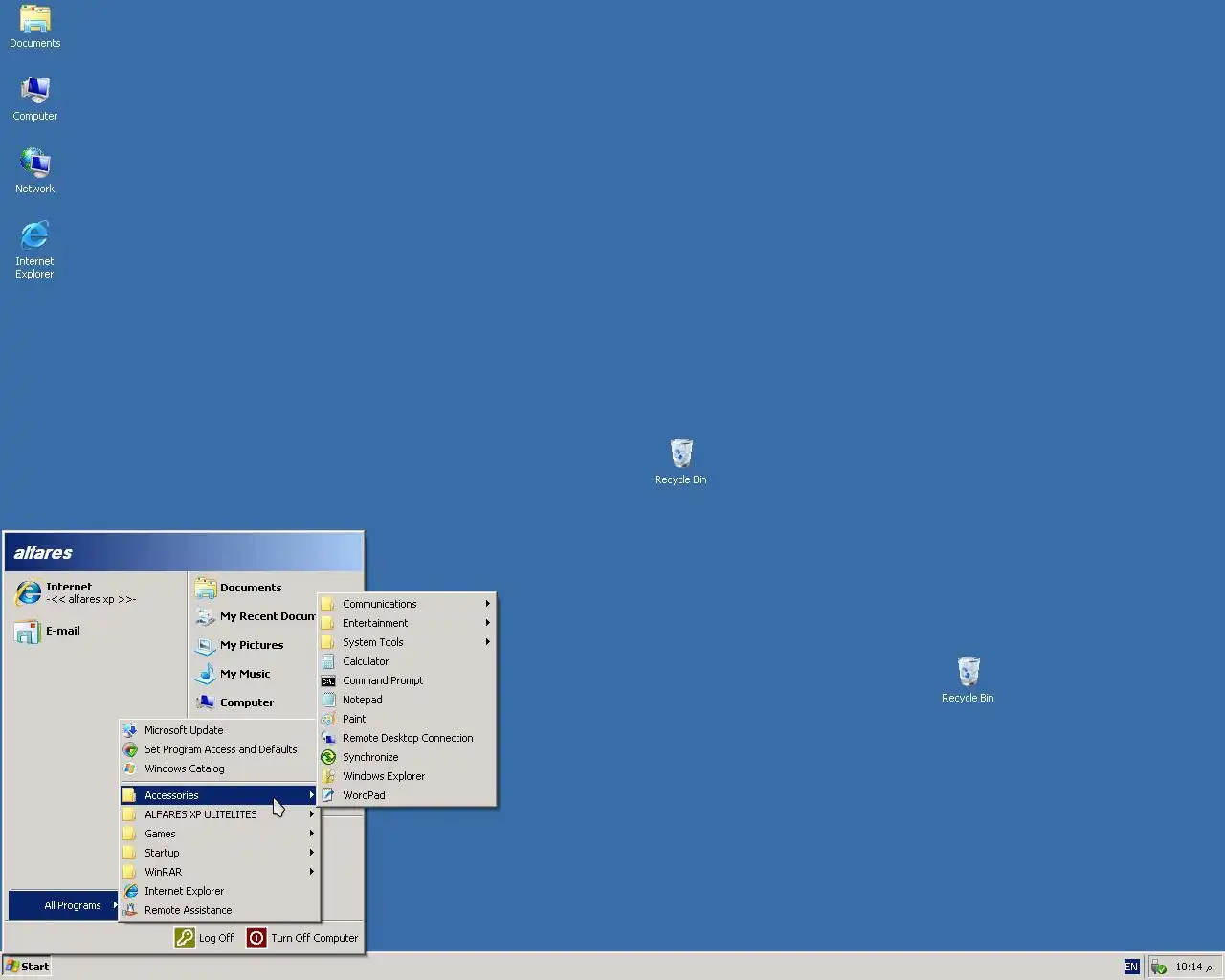Open Internet in the Start menu's pinned list

(x=96, y=593)
